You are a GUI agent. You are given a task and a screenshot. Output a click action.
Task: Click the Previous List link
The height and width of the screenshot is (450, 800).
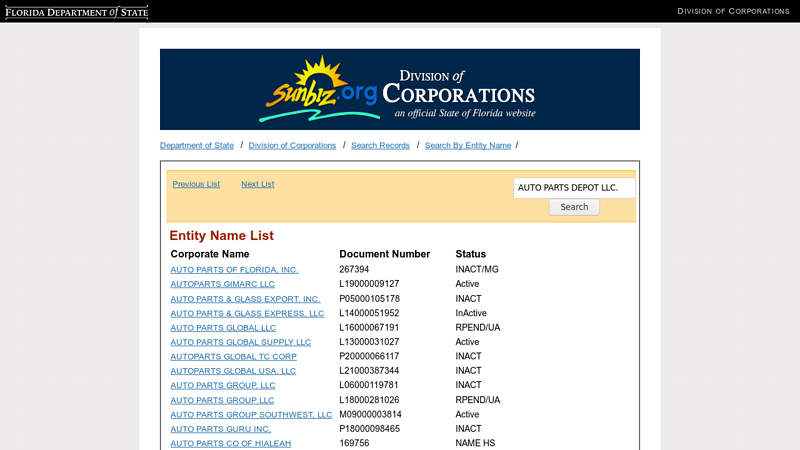(x=196, y=184)
